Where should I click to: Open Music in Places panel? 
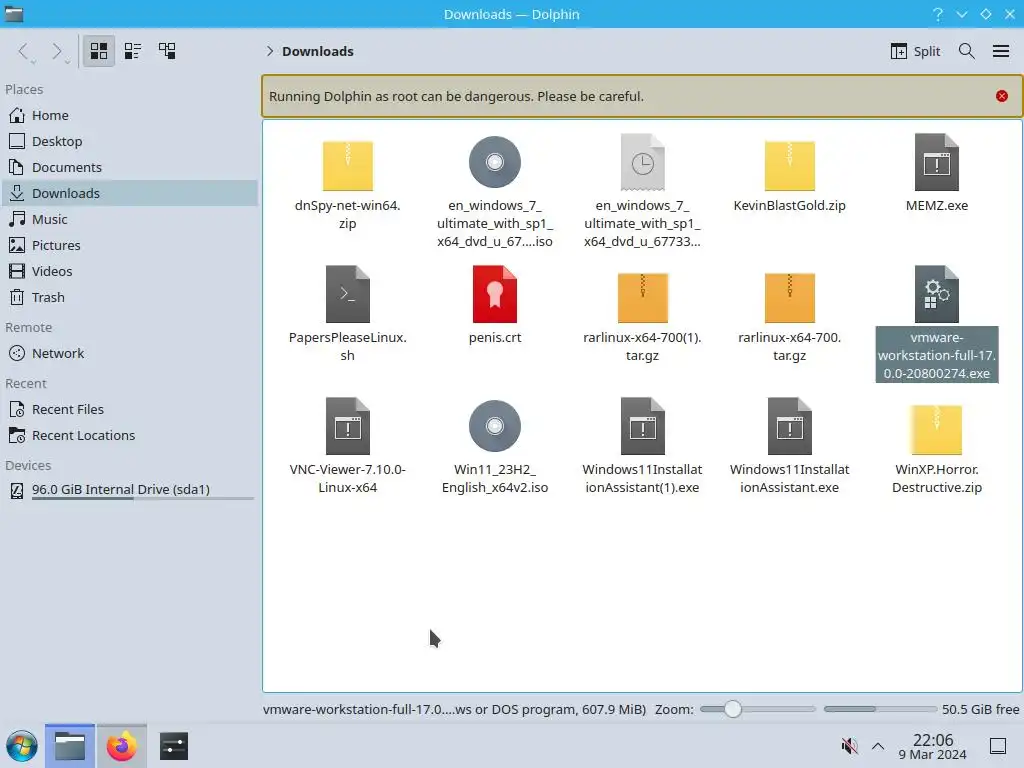click(129, 219)
